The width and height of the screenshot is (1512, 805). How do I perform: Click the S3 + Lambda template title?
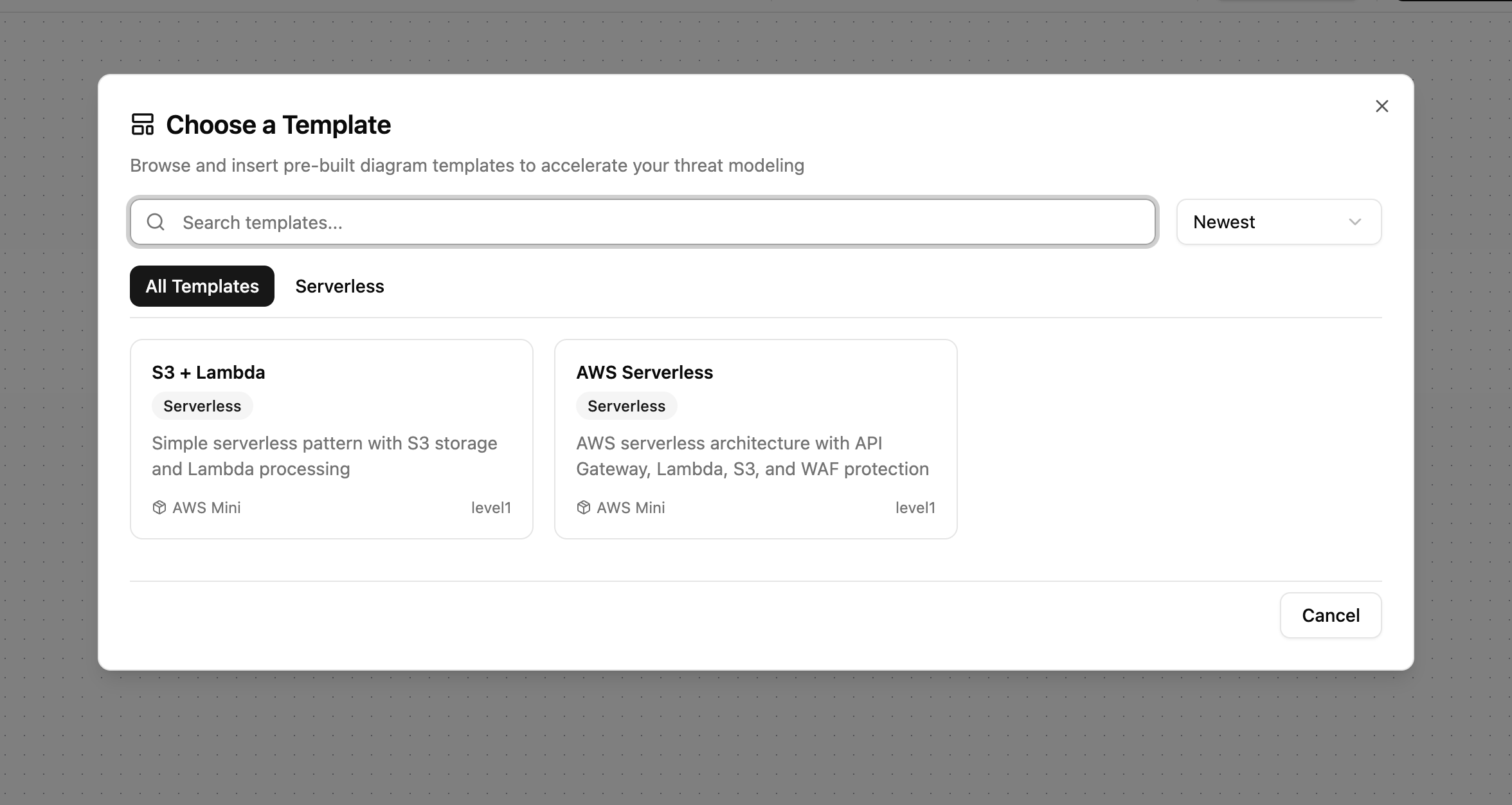[x=208, y=372]
